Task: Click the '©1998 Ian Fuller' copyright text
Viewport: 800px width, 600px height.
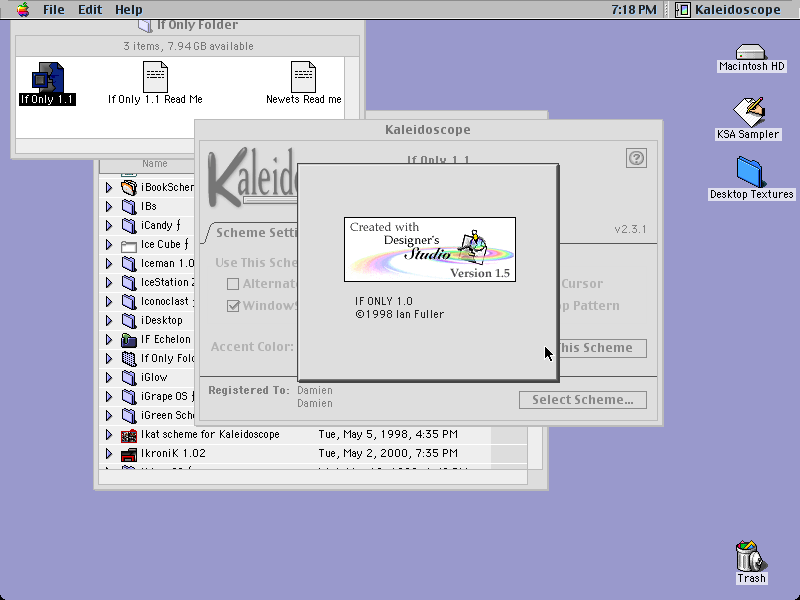Action: [399, 314]
